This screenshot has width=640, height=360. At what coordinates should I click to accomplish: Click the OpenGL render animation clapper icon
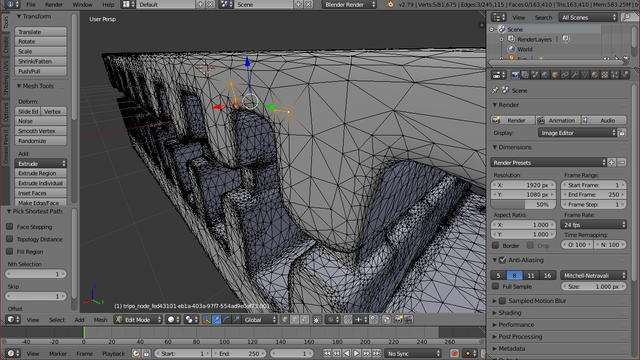click(408, 320)
